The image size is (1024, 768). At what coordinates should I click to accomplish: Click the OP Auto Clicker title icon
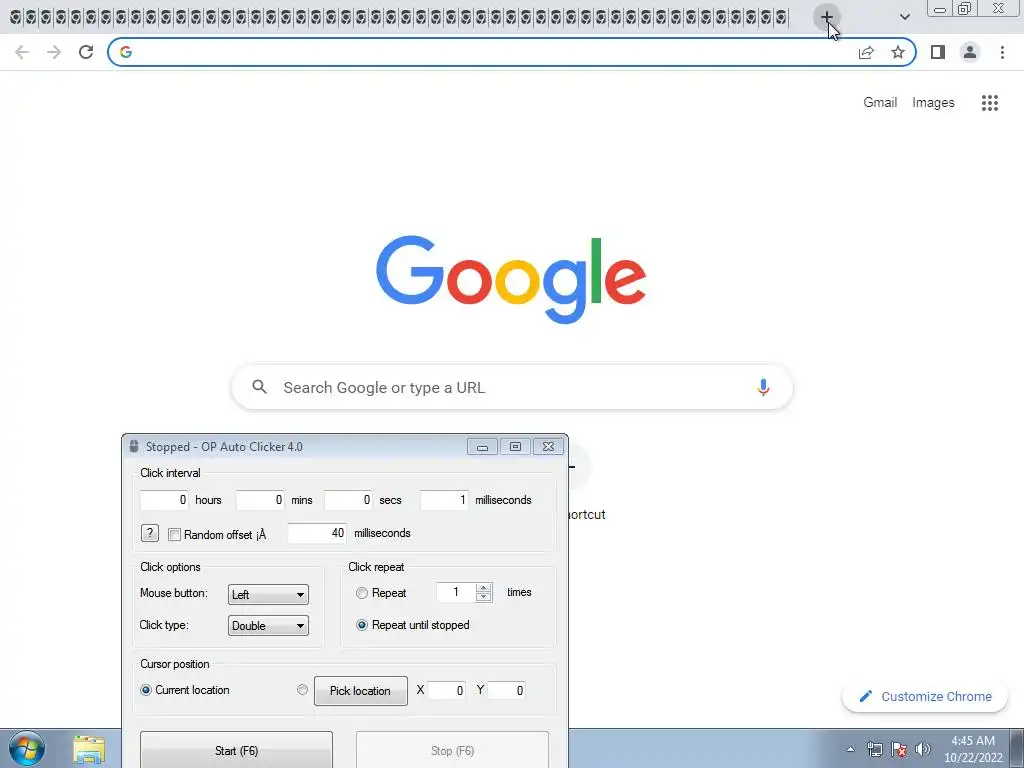click(134, 447)
